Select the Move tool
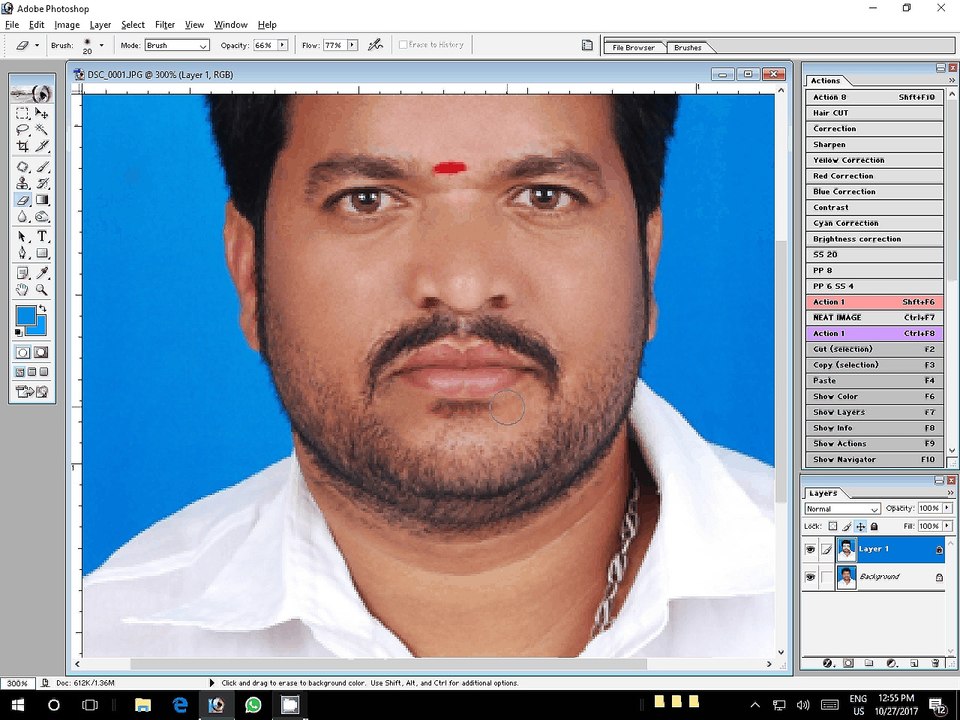The height and width of the screenshot is (720, 960). 42,113
